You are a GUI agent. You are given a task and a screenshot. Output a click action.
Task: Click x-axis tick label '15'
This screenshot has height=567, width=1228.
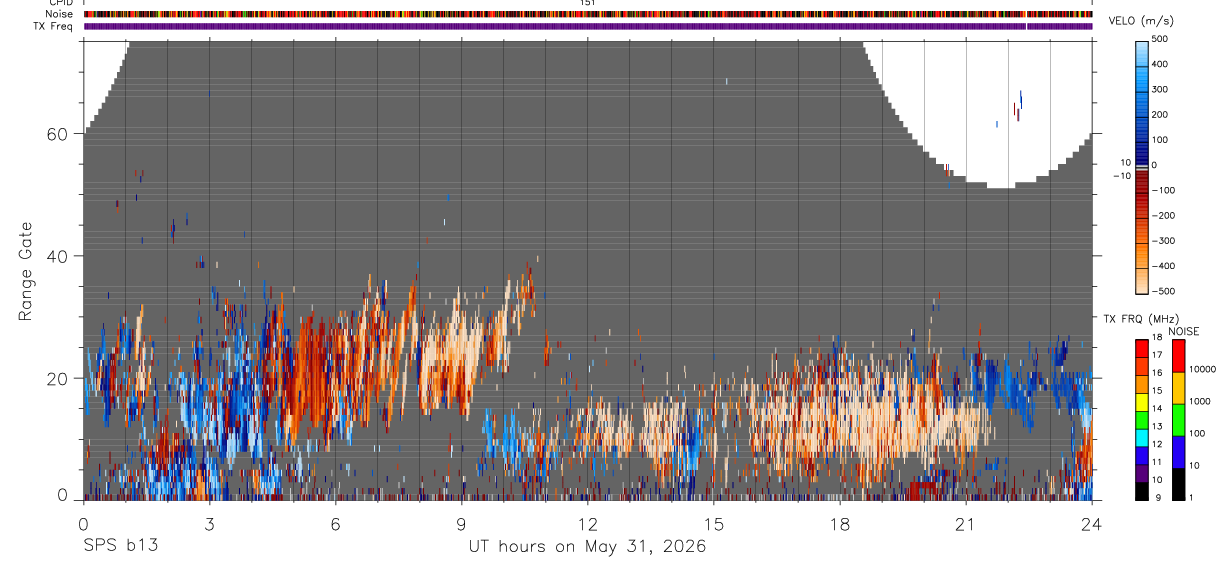(x=714, y=523)
